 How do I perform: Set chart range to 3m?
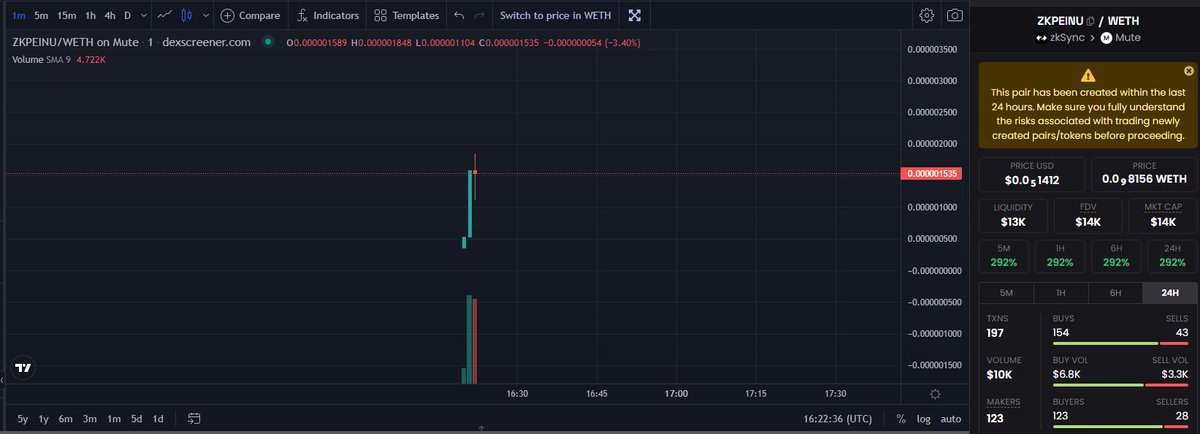(90, 419)
